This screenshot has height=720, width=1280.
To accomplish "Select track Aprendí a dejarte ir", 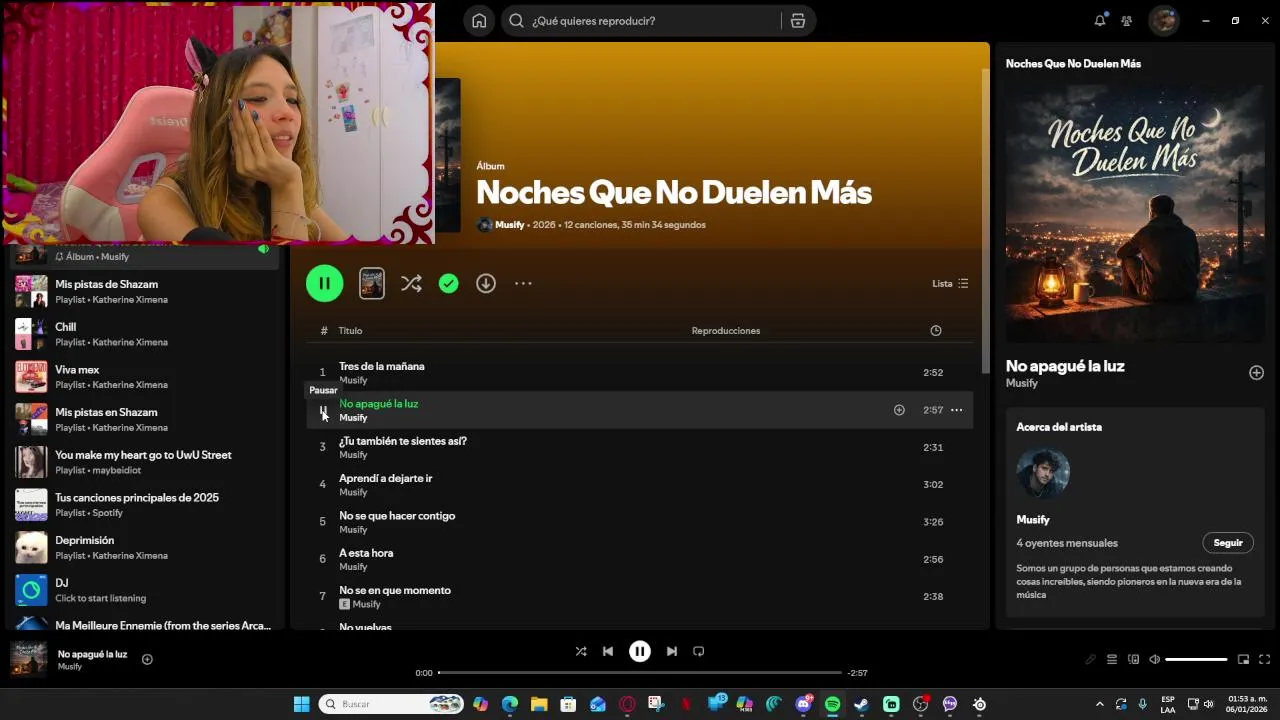I will point(640,484).
